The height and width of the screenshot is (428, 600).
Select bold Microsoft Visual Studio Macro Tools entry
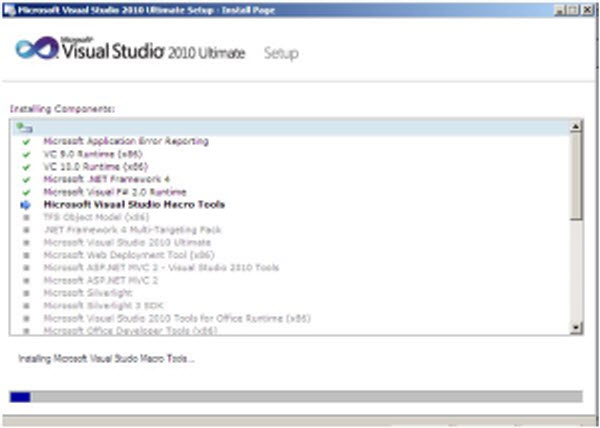(x=134, y=205)
